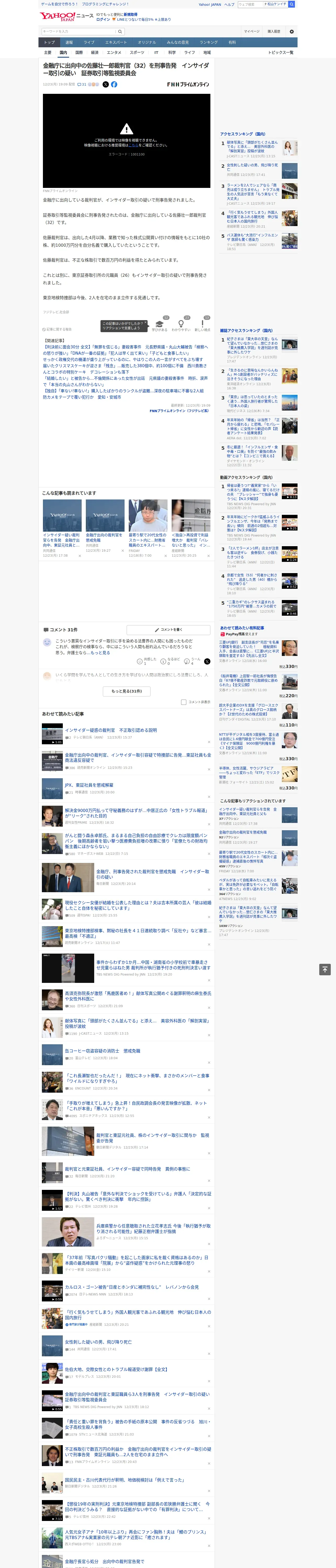This screenshot has height=1568, width=336.
Task: Dismiss the インサイダー疑いで裁判官らを告発 recommended card
Action: tap(79, 556)
